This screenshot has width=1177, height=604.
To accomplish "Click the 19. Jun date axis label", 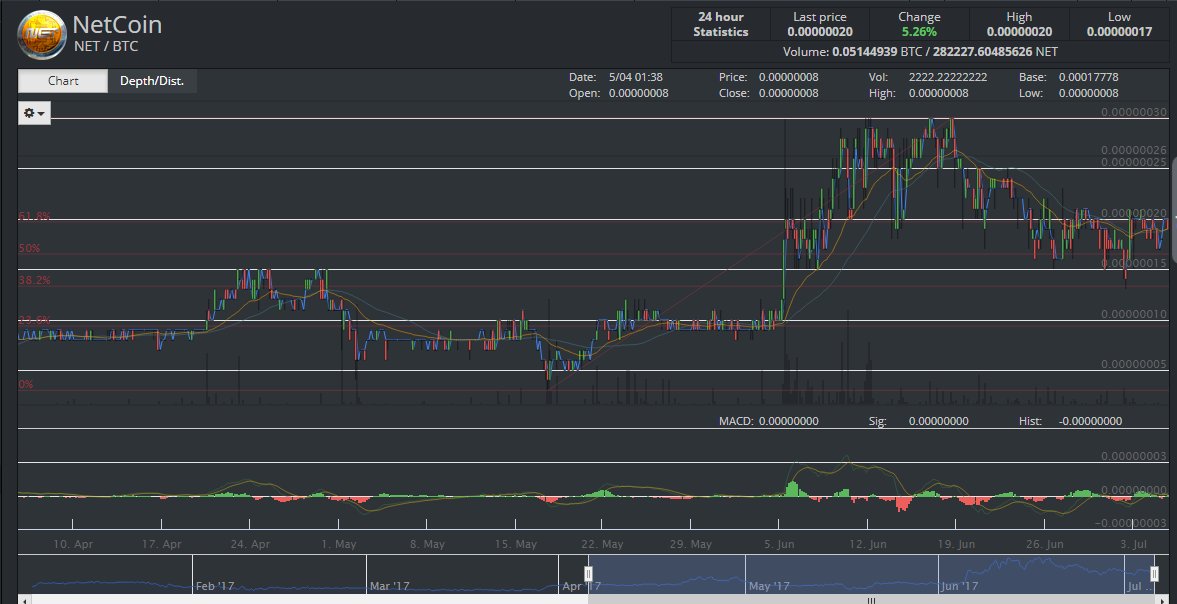I will pos(955,544).
